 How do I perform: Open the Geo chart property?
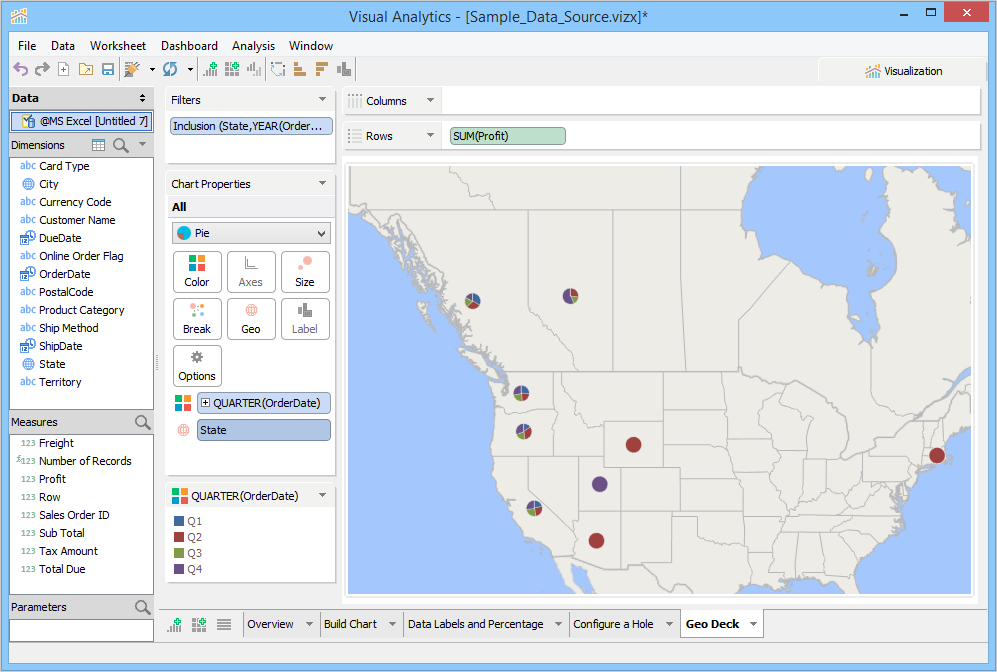(251, 318)
